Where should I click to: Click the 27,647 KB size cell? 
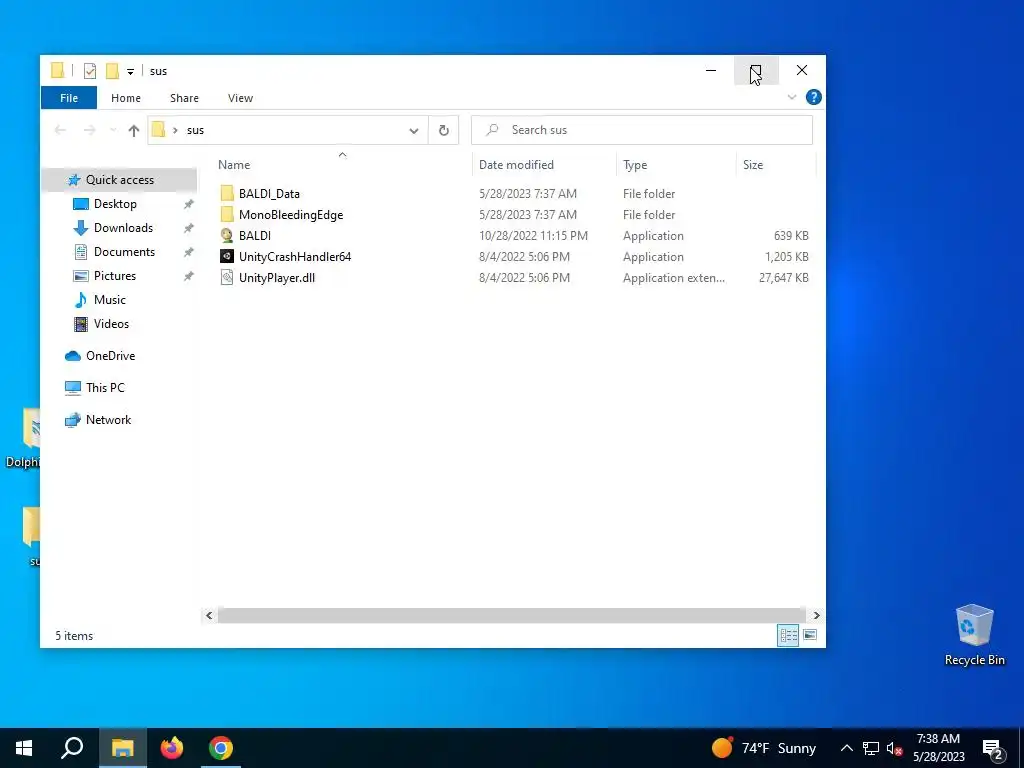784,278
